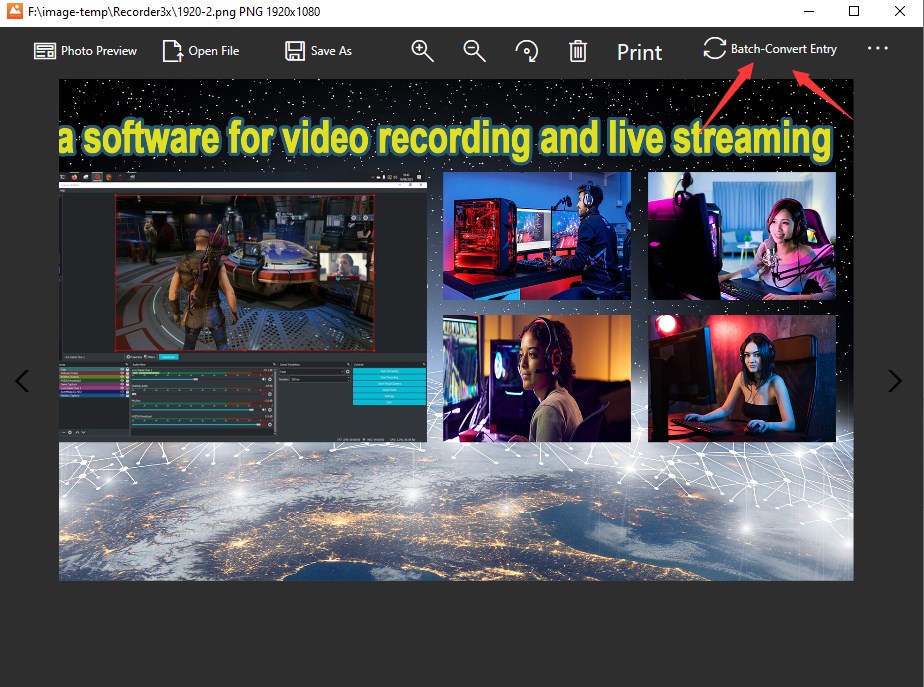The image size is (924, 687).
Task: Advance to the next image with right arrow
Action: point(895,381)
